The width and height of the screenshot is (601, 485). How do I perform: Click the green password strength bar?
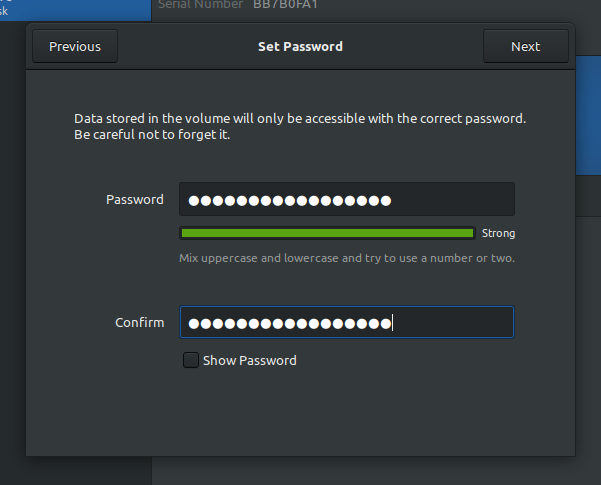326,233
